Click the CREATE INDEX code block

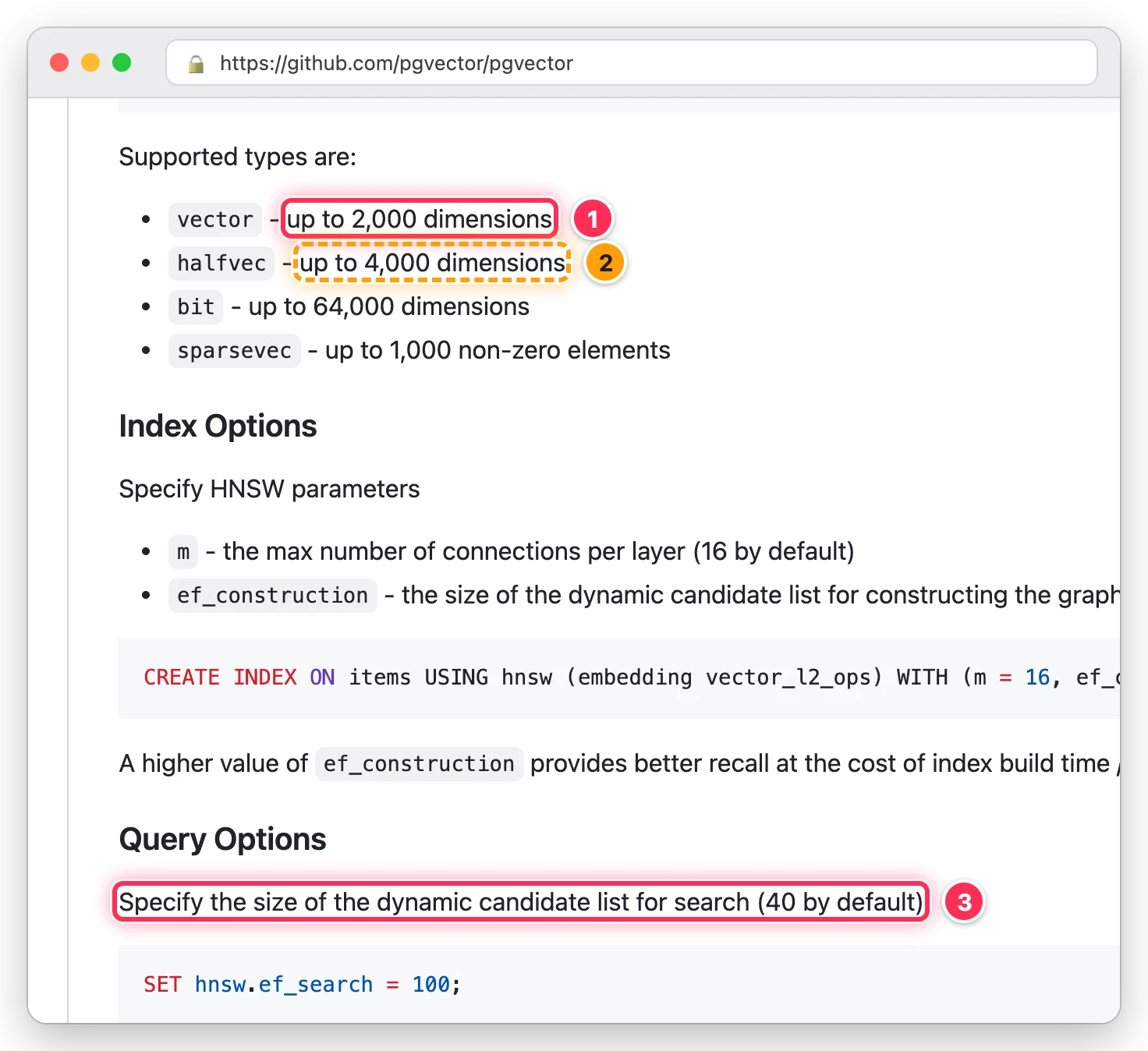[619, 678]
